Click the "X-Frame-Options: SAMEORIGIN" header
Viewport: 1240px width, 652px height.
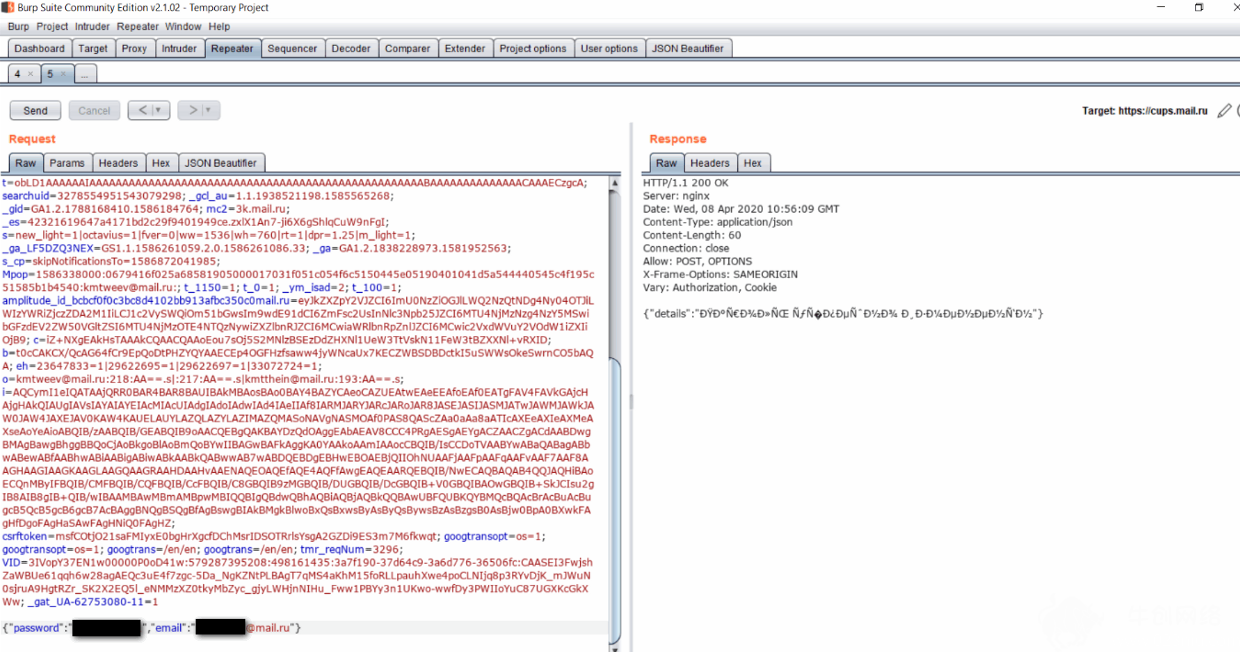(718, 274)
